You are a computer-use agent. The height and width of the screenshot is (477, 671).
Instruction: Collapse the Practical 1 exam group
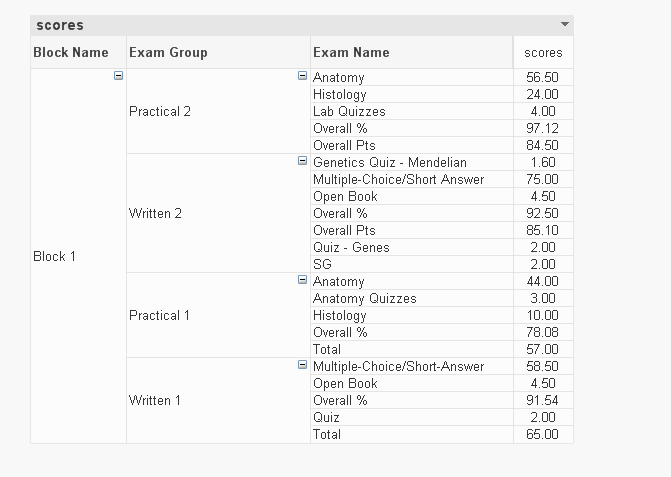(302, 280)
